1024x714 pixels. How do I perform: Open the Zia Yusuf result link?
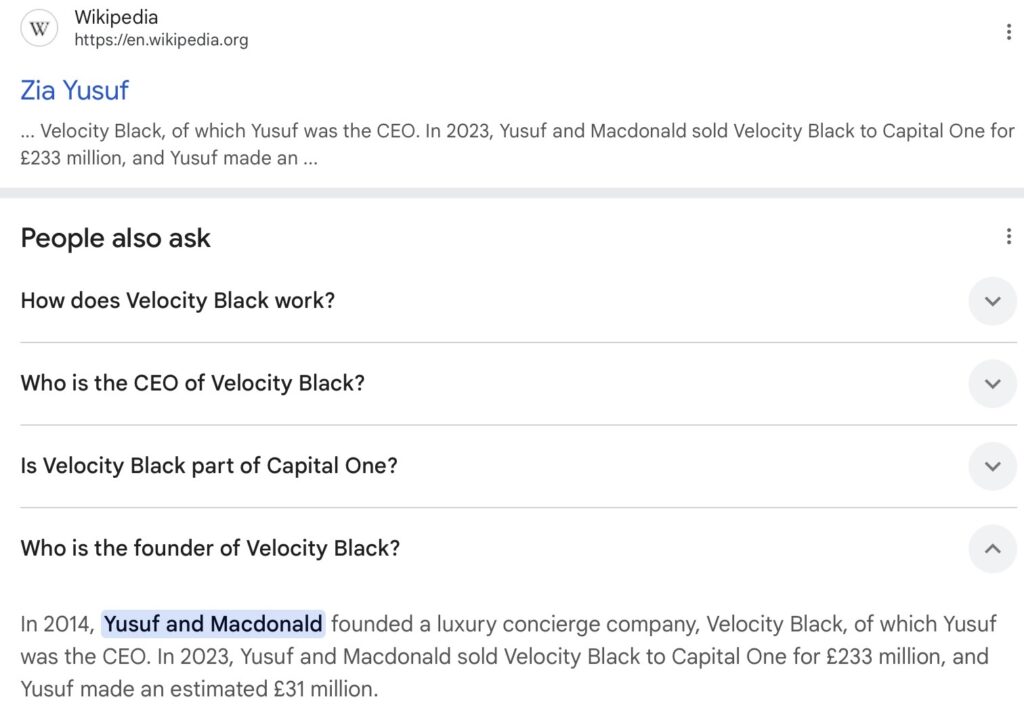click(x=75, y=90)
